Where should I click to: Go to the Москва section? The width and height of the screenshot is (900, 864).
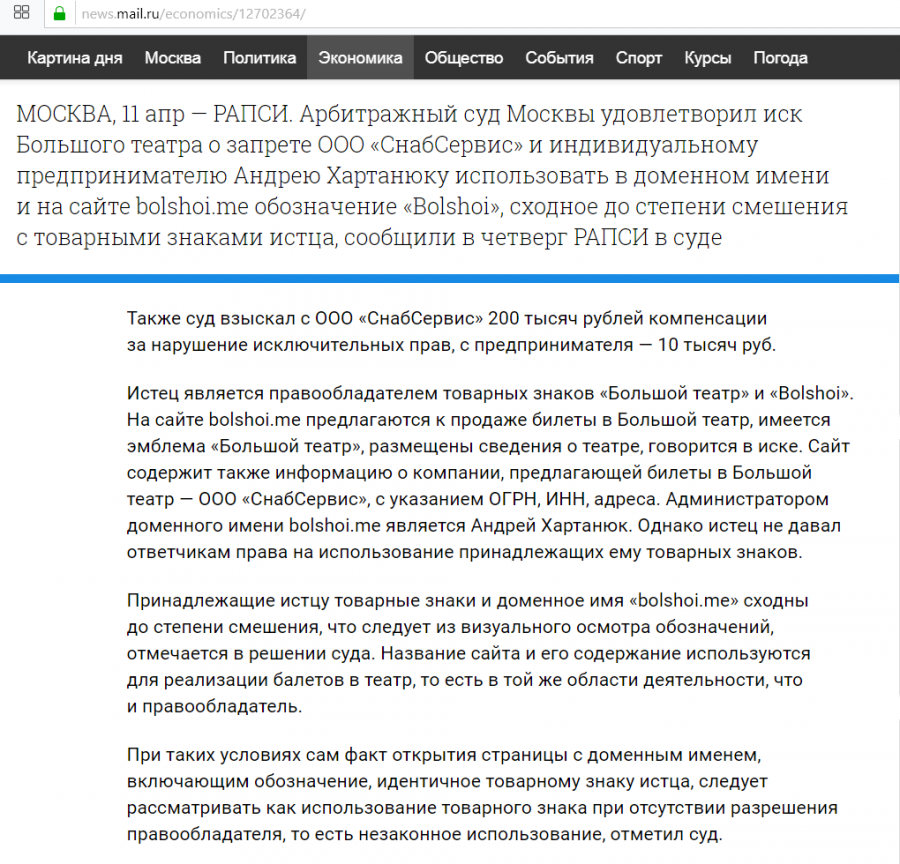173,58
